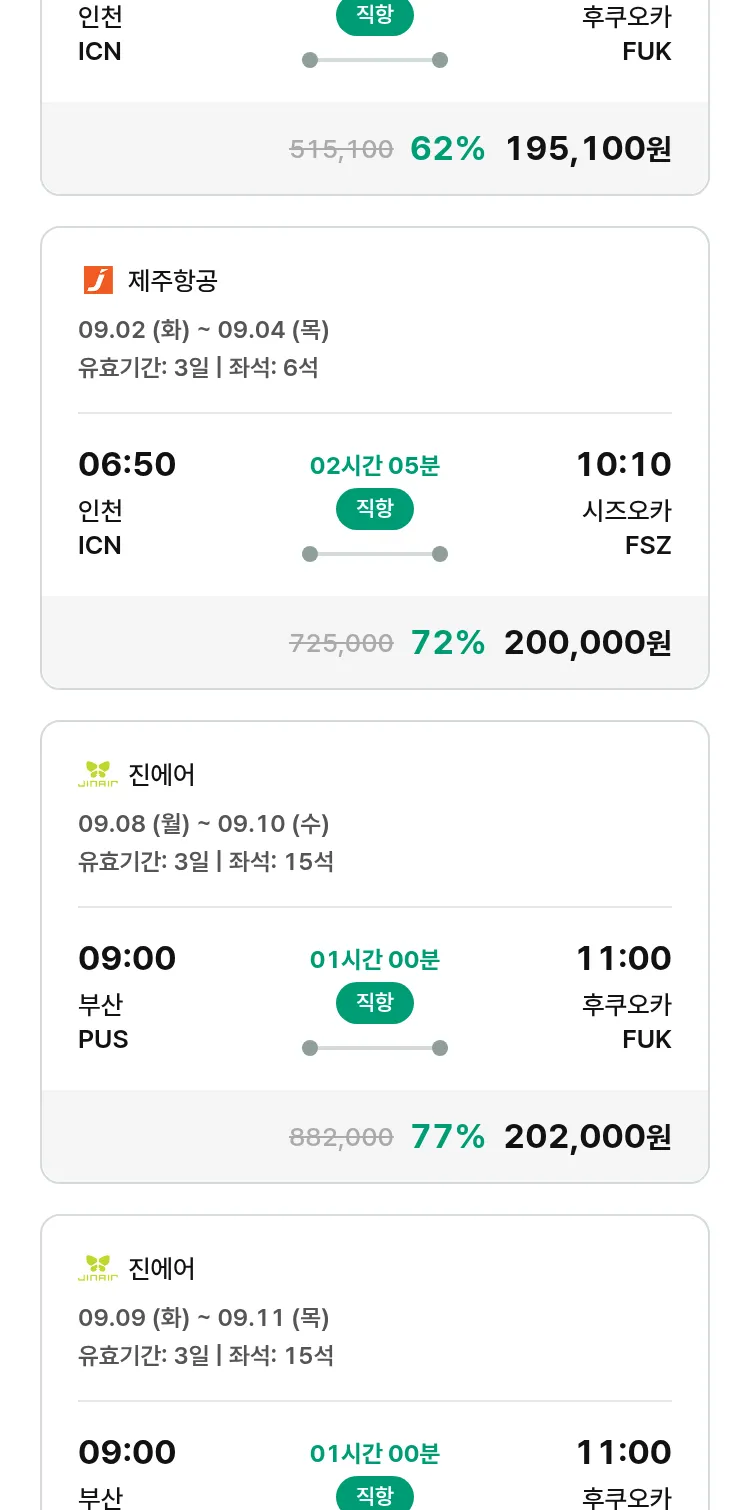The height and width of the screenshot is (1510, 750).
Task: Click the 09.09 (화) ~ 09.11 (목) date range
Action: [x=204, y=1318]
